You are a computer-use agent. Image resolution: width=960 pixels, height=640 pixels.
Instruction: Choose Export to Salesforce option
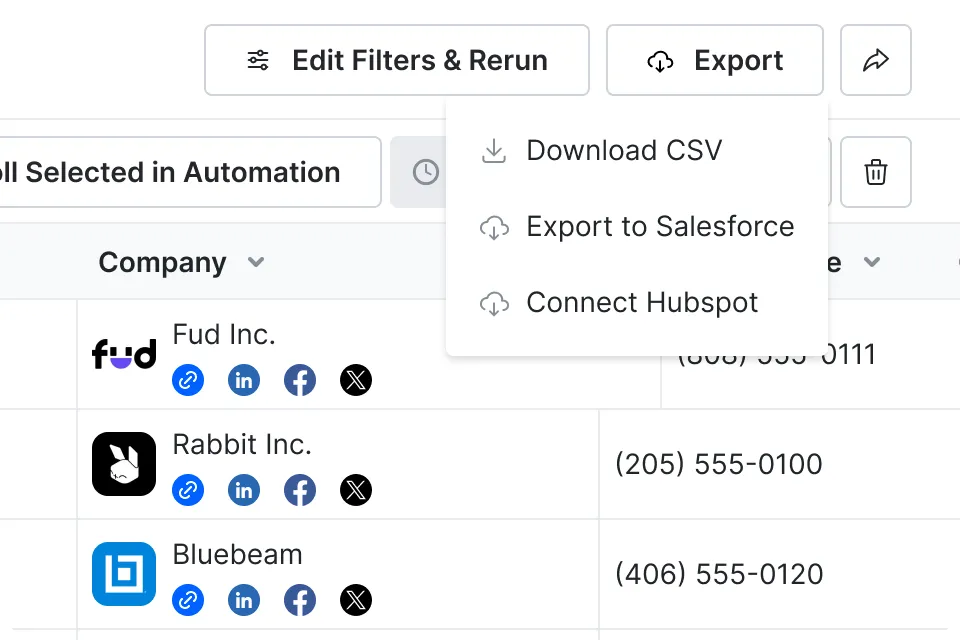click(x=637, y=227)
